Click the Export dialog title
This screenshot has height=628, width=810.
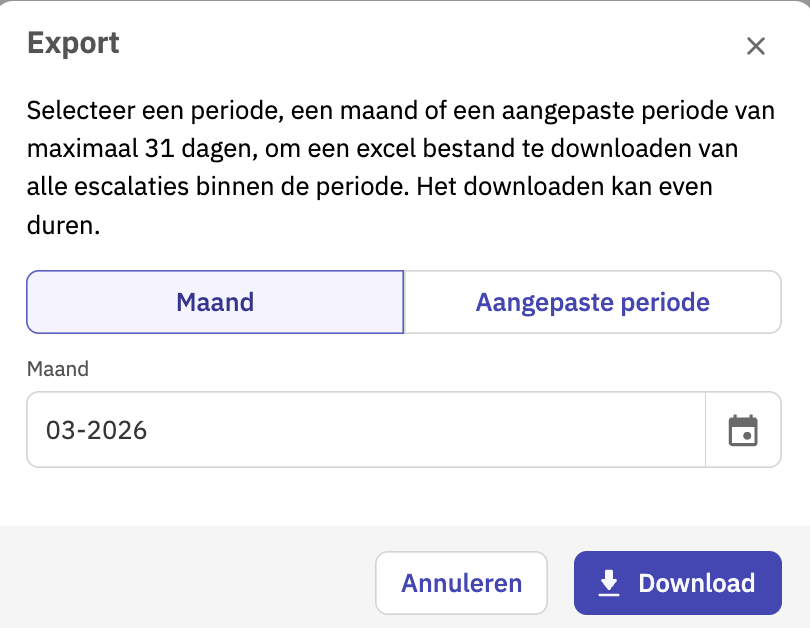coord(73,43)
